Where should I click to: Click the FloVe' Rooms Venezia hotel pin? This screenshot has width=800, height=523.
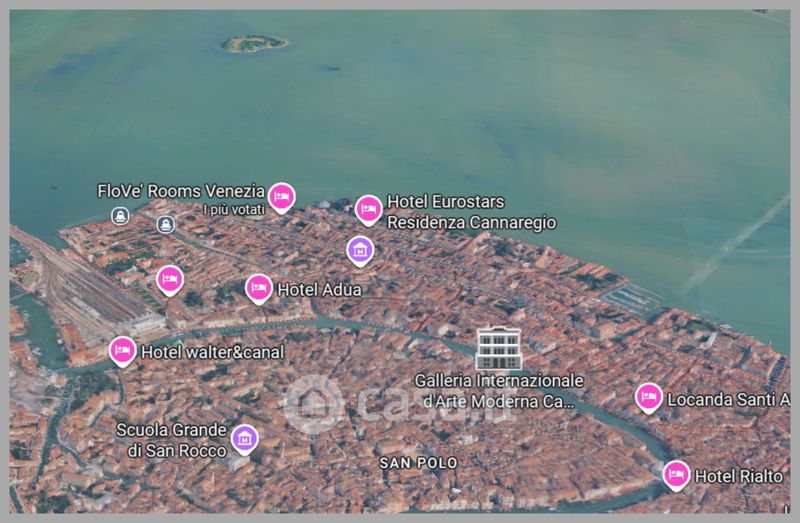click(x=281, y=196)
